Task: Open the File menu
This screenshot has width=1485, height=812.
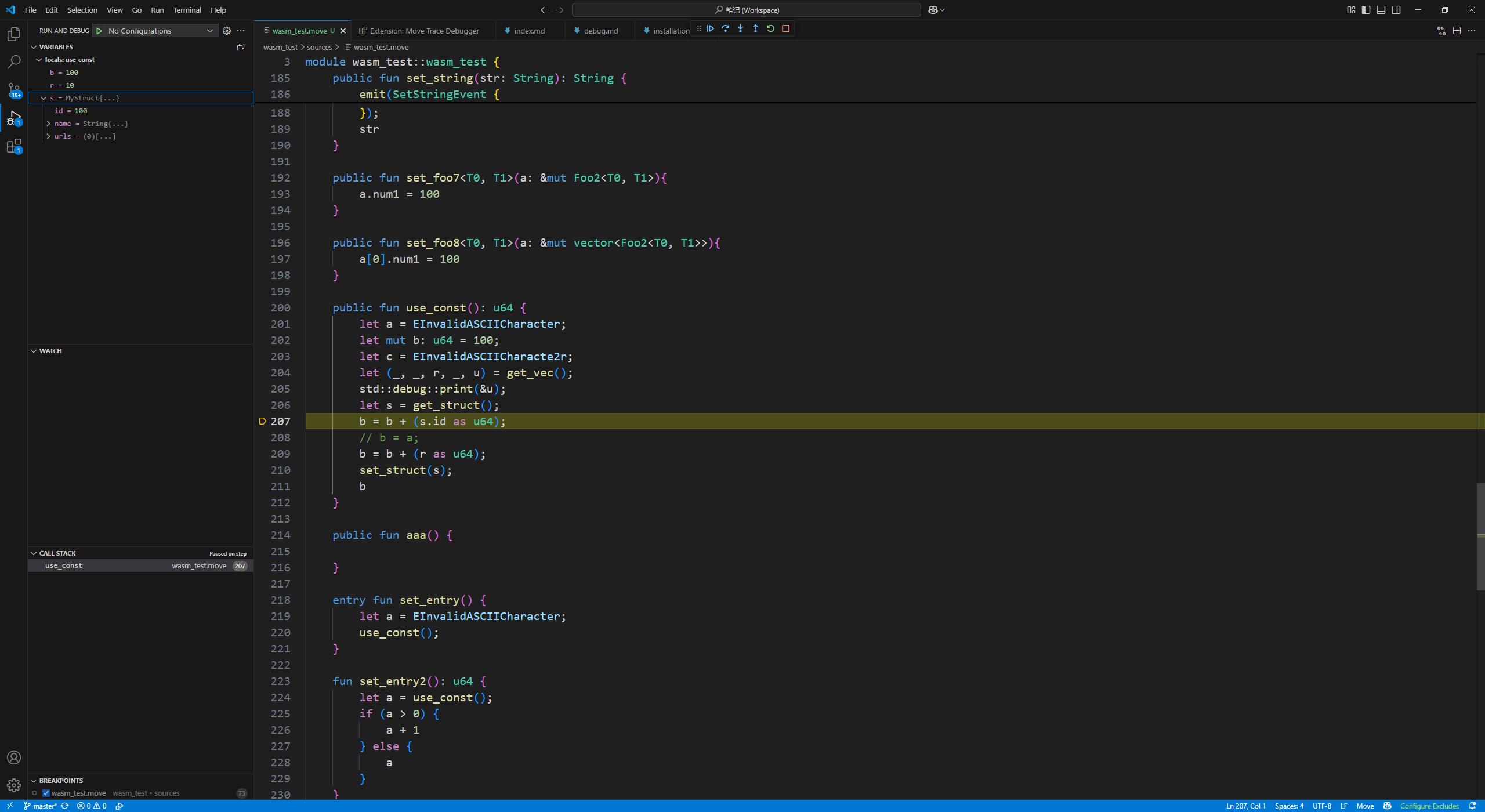Action: coord(30,10)
